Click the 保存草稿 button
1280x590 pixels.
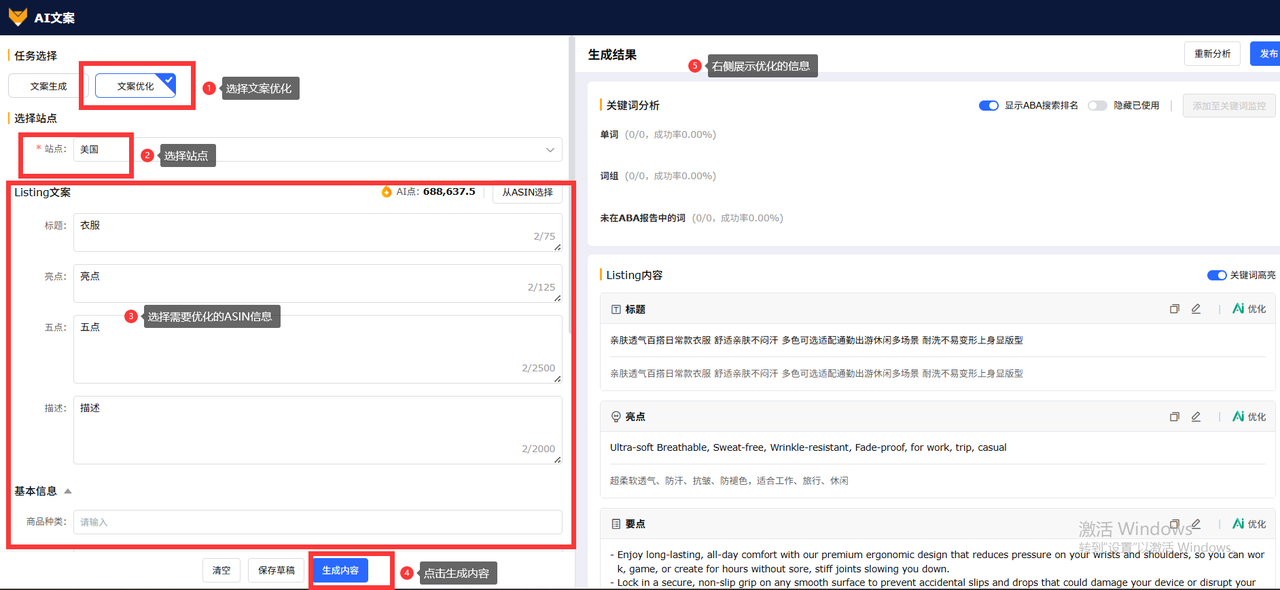pyautogui.click(x=276, y=571)
